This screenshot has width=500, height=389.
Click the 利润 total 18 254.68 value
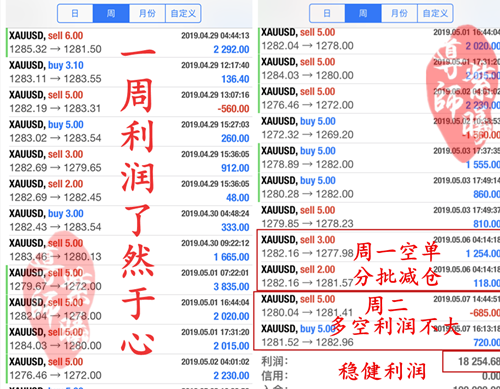[x=479, y=362]
